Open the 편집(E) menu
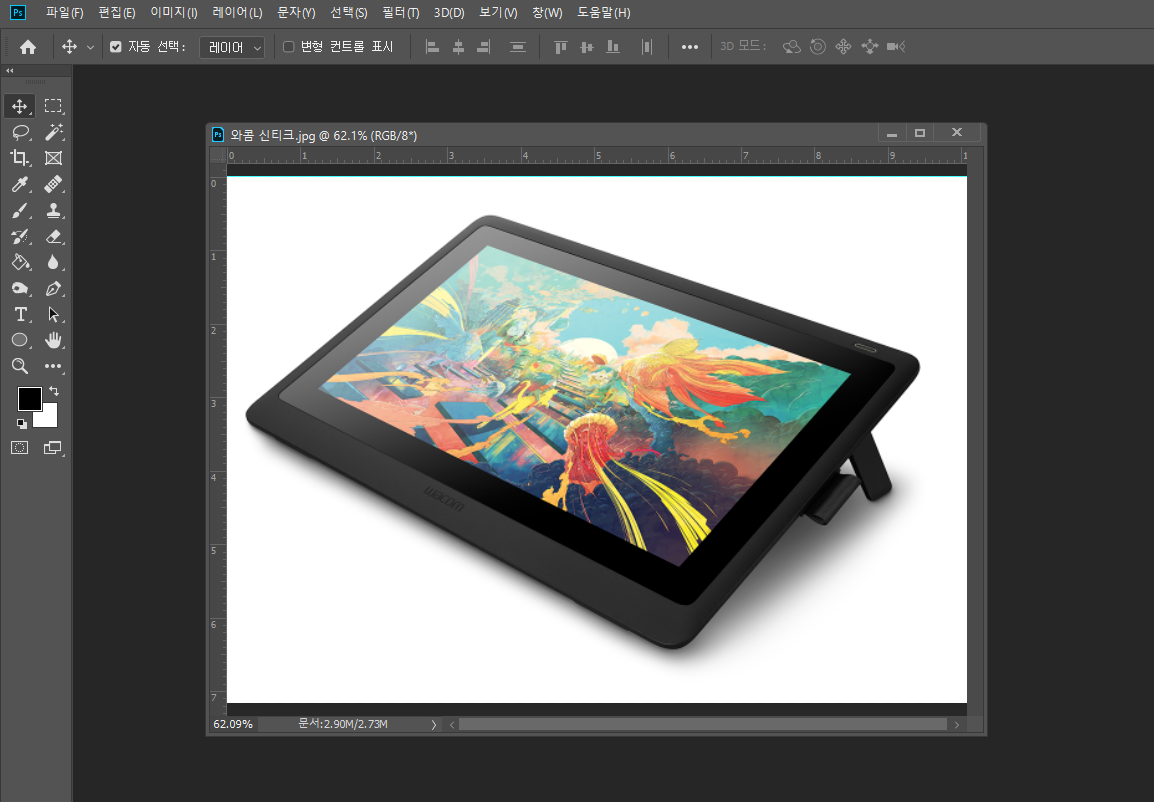This screenshot has width=1154, height=802. 117,13
